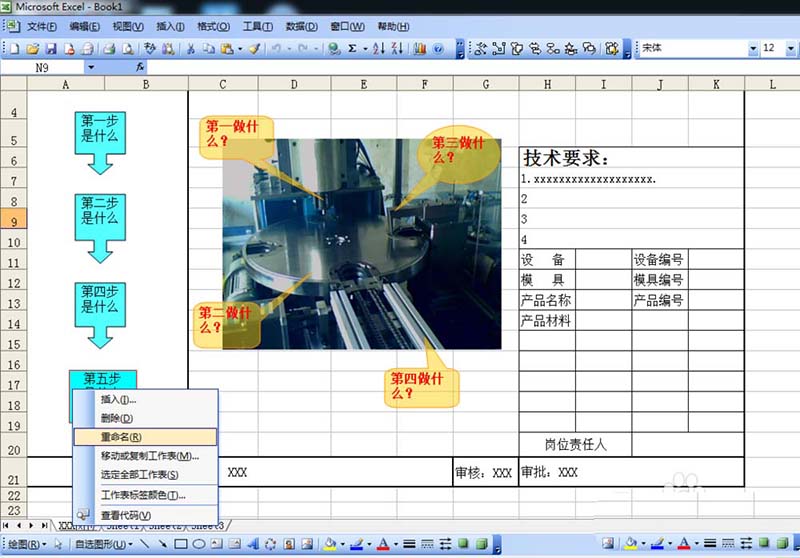Select 删除(D) from the context menu
800x558 pixels.
(x=116, y=418)
